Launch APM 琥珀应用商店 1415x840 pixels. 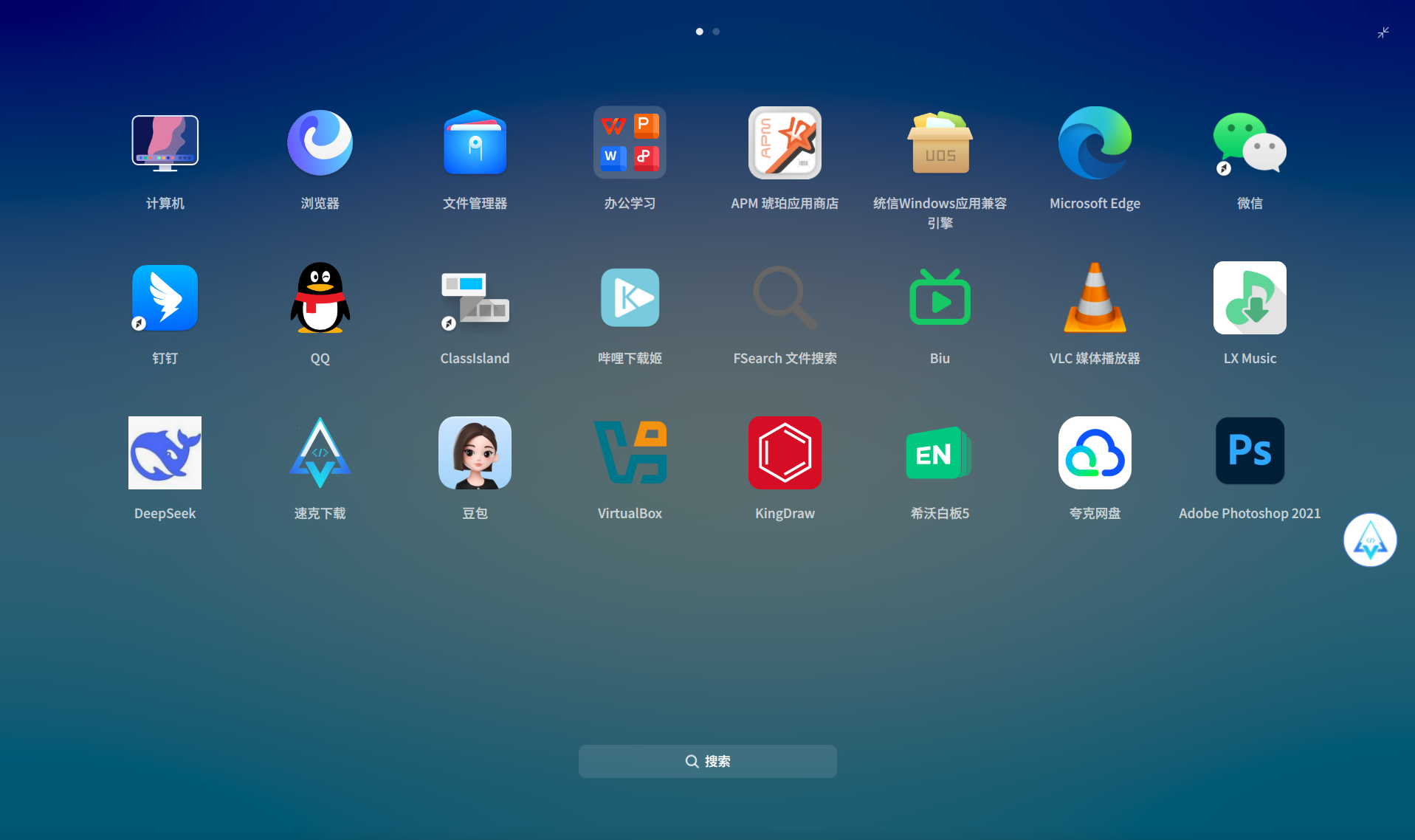(x=785, y=142)
